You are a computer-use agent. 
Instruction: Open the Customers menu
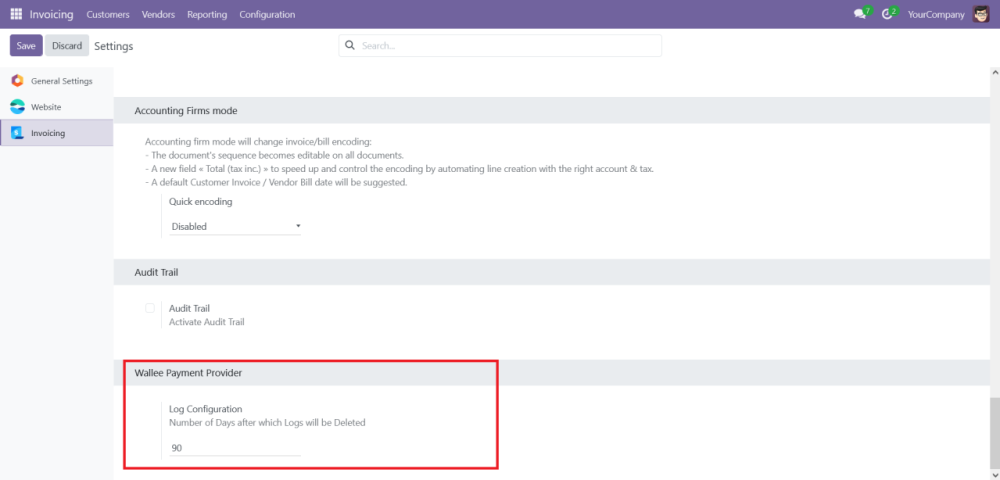pos(108,14)
